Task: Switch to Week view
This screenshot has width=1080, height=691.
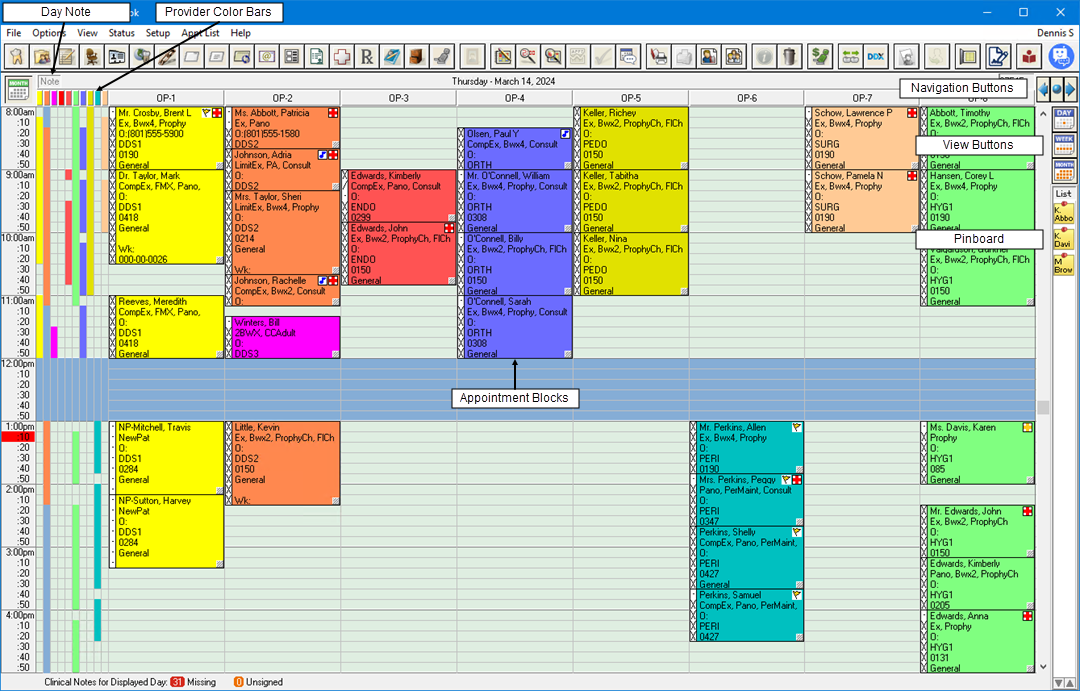Action: [x=1063, y=143]
